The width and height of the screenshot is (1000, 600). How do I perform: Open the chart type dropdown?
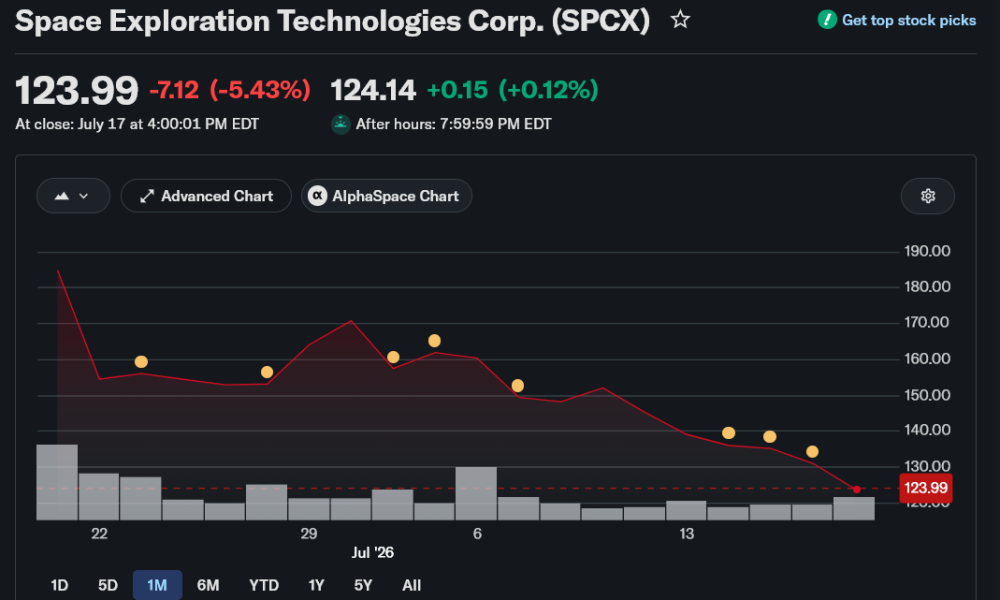click(x=73, y=196)
